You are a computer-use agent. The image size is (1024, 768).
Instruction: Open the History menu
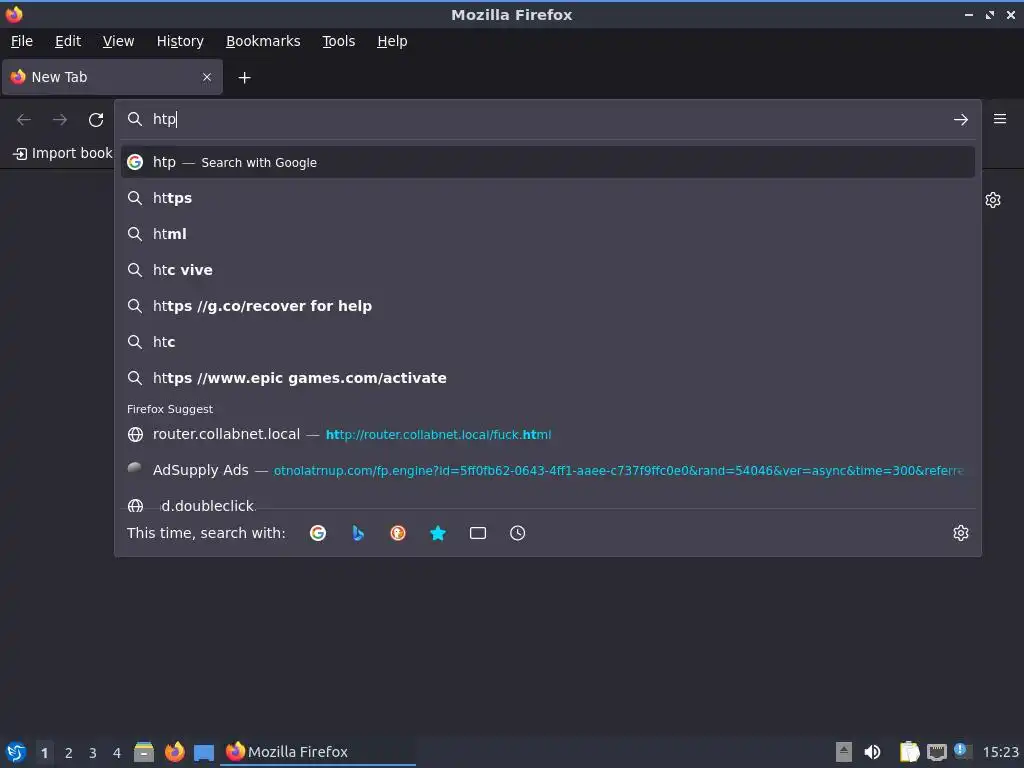click(x=180, y=41)
